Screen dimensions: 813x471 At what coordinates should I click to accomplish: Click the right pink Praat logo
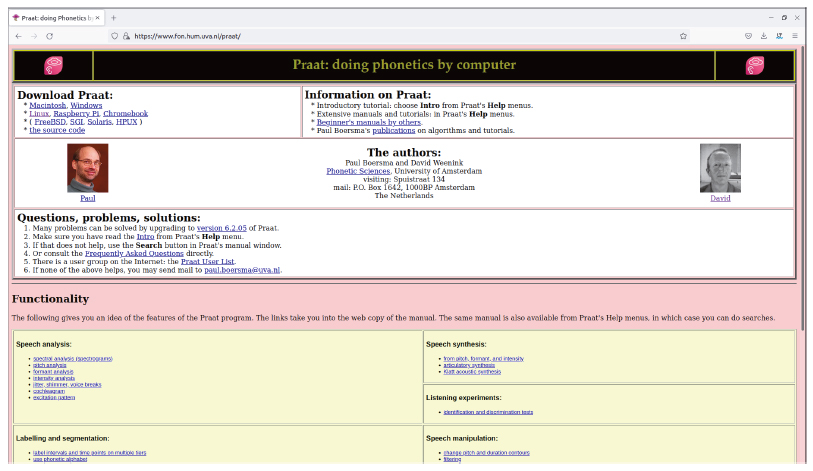[x=755, y=66]
